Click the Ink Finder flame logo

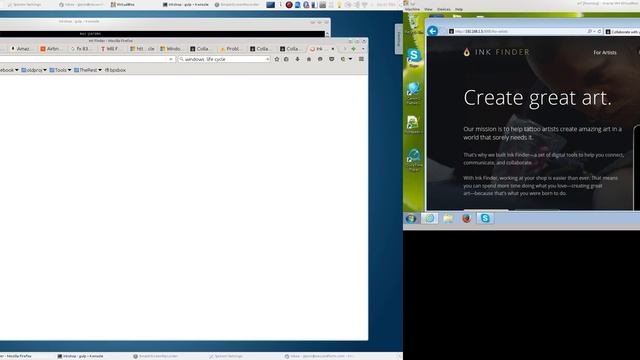tap(467, 52)
